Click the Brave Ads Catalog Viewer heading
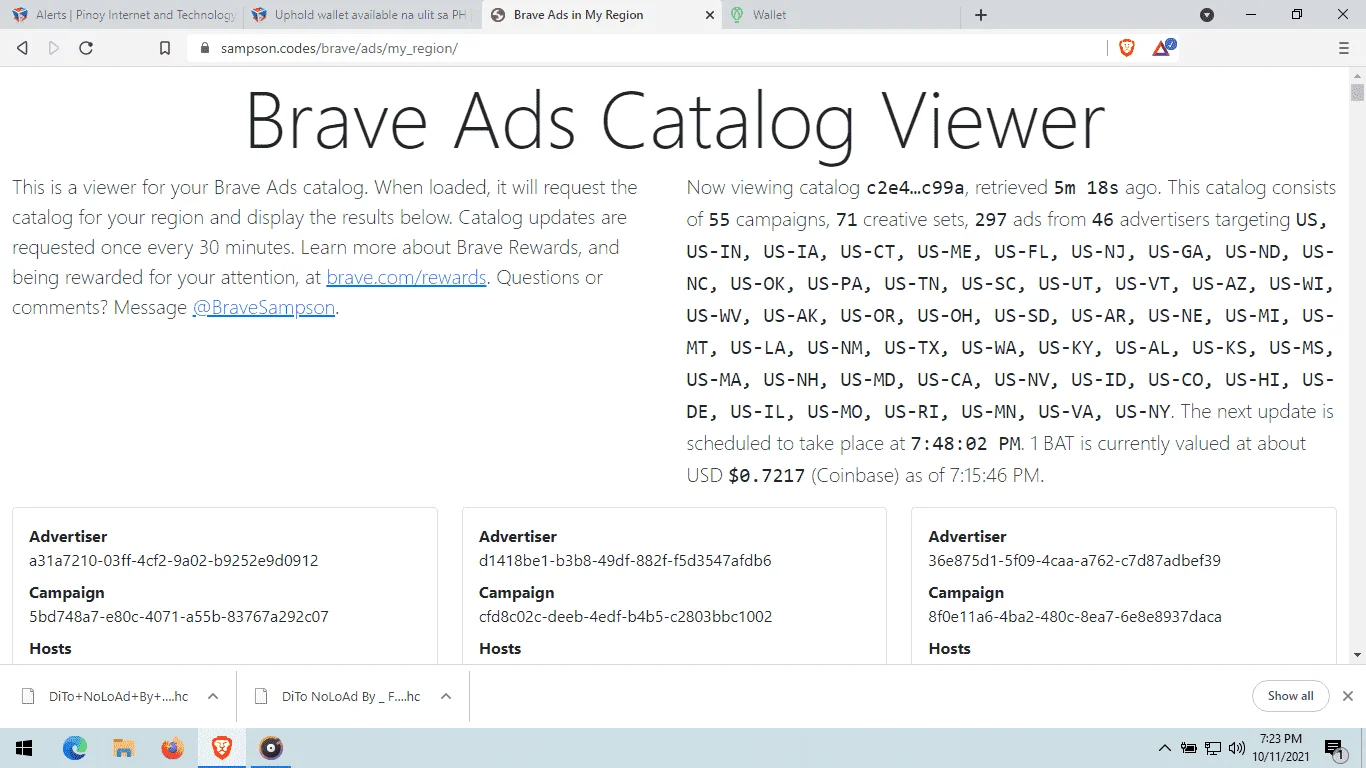 tap(675, 121)
